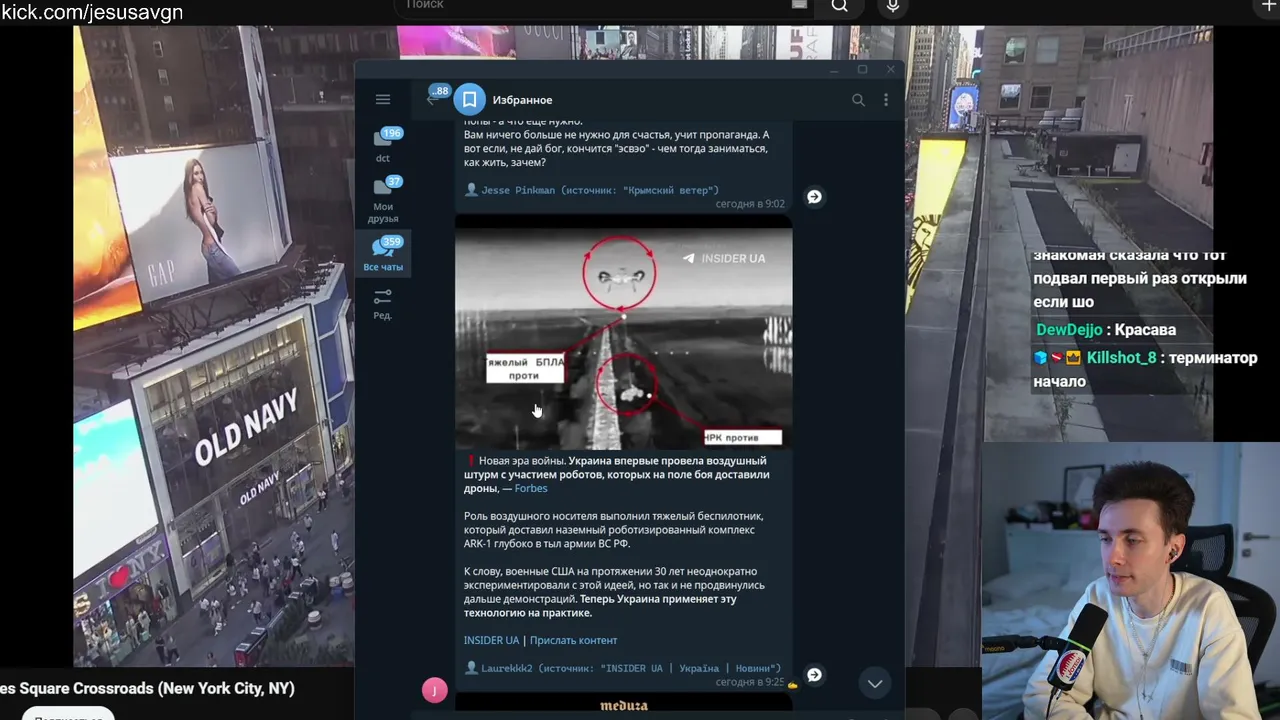Click the Laurekkk2 source signature line
1280x720 pixels.
(622, 668)
